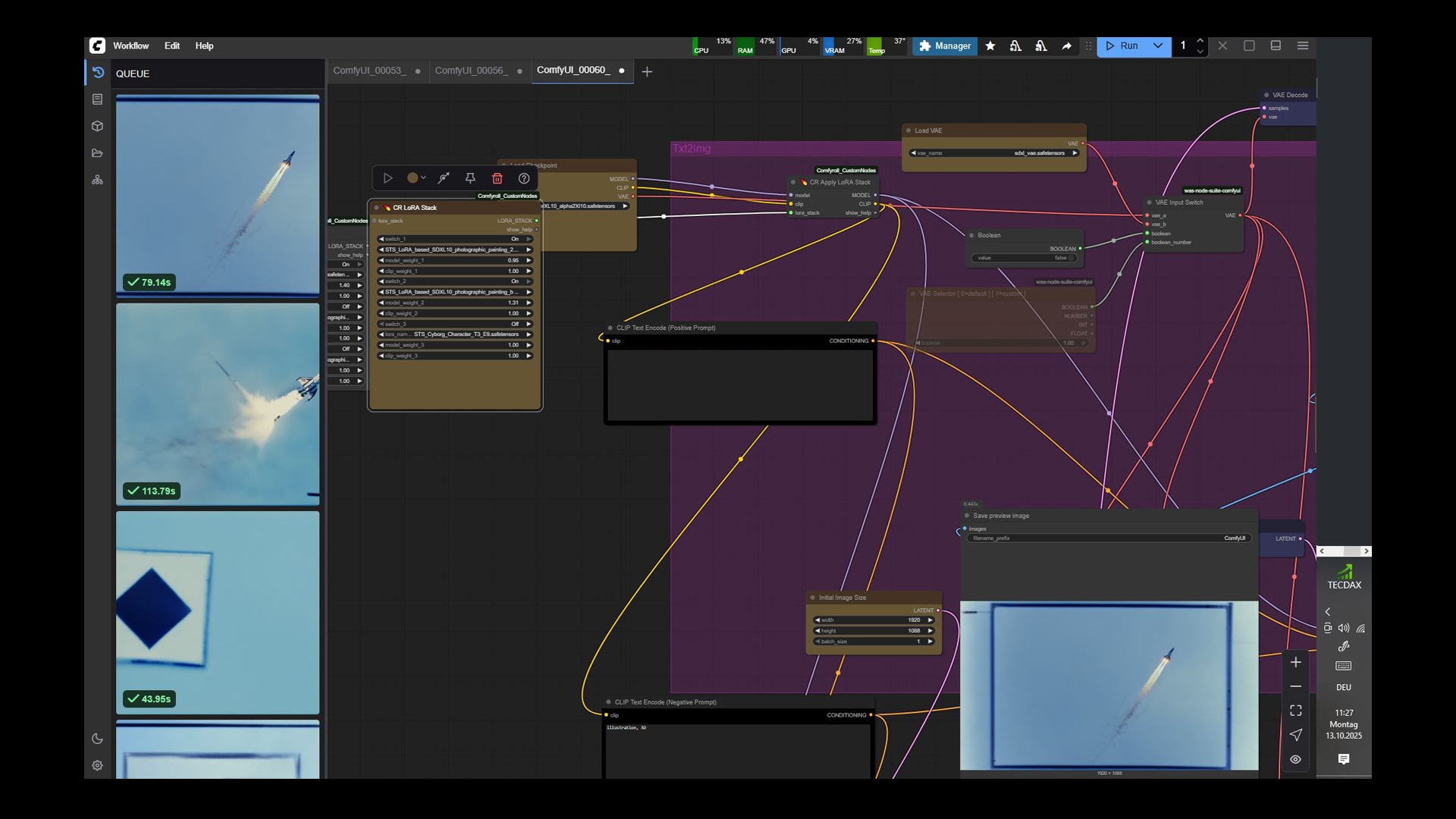
Task: Open the Queue history sidebar icon
Action: click(x=98, y=73)
